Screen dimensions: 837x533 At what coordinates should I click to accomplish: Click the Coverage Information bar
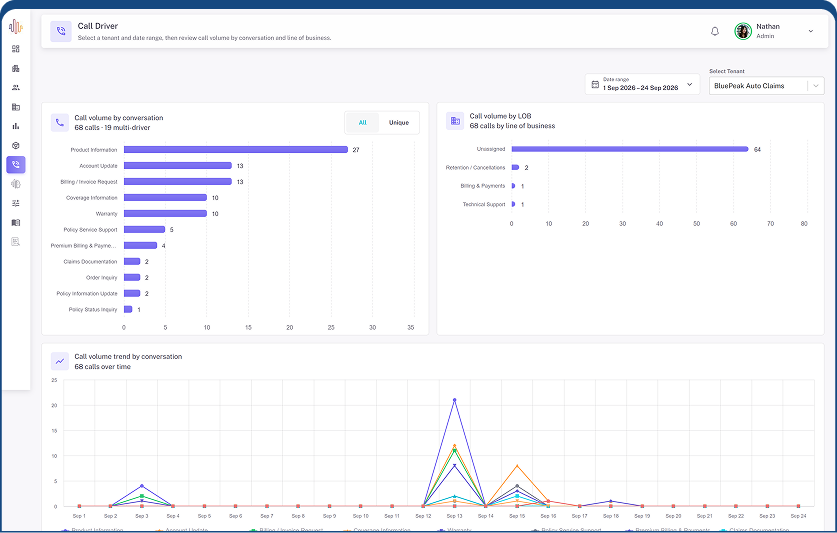point(165,198)
